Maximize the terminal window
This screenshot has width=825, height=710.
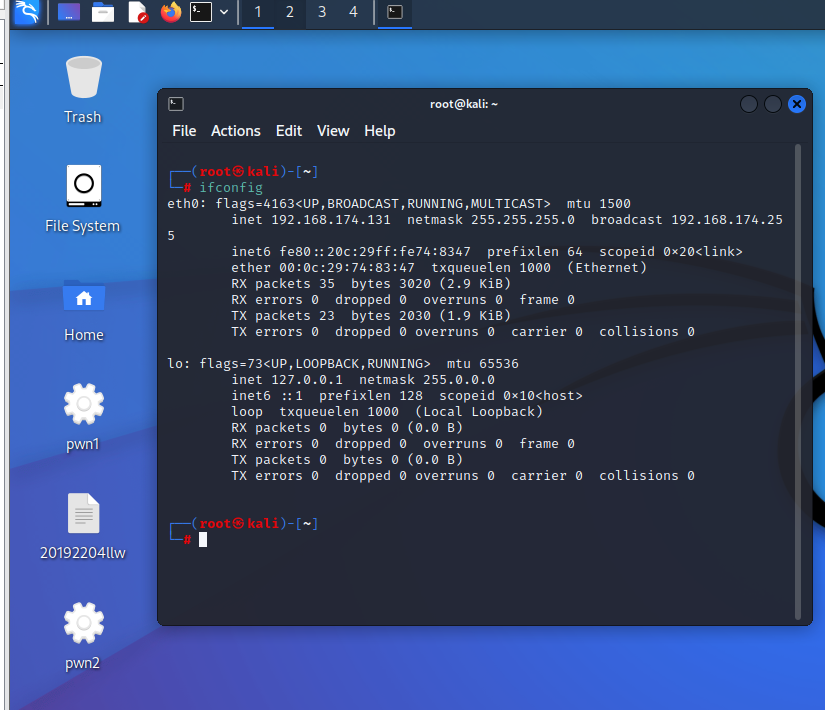pos(772,104)
